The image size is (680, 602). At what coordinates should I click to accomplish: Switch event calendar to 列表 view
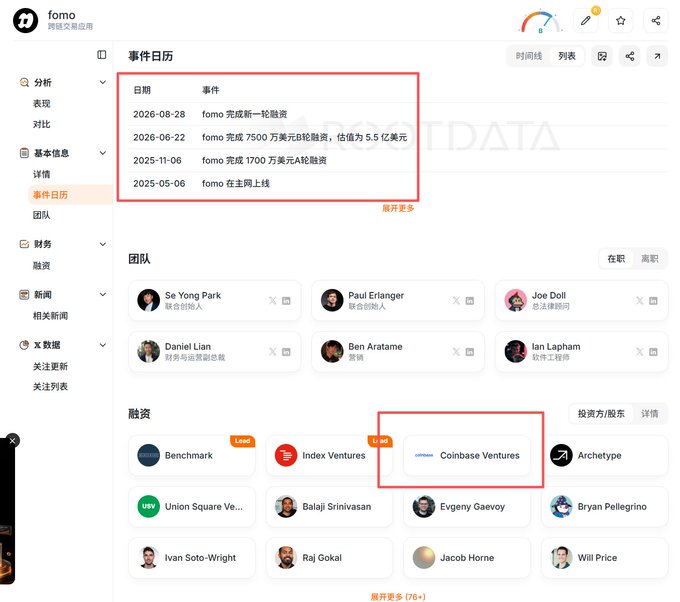(566, 56)
